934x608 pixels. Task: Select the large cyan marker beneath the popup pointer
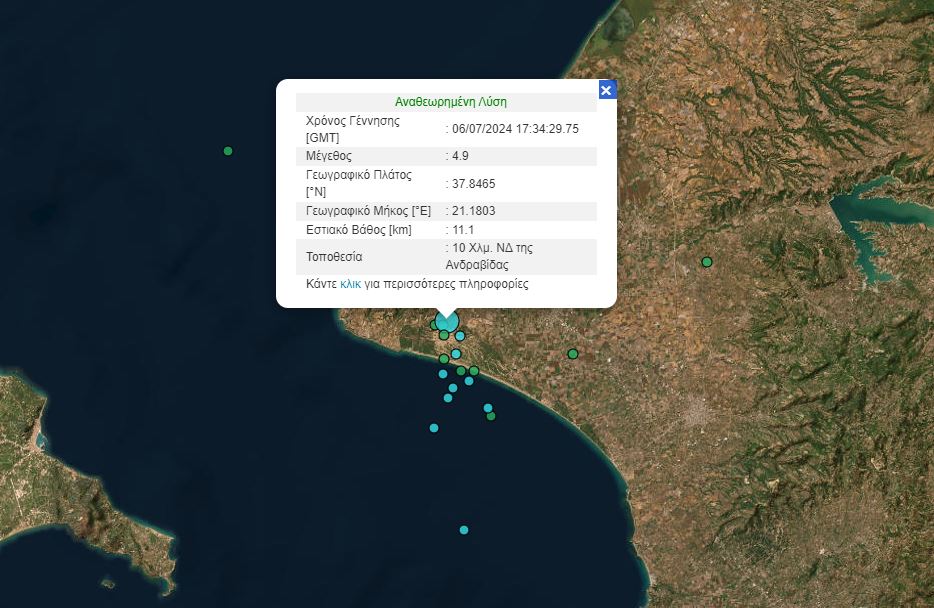[448, 322]
